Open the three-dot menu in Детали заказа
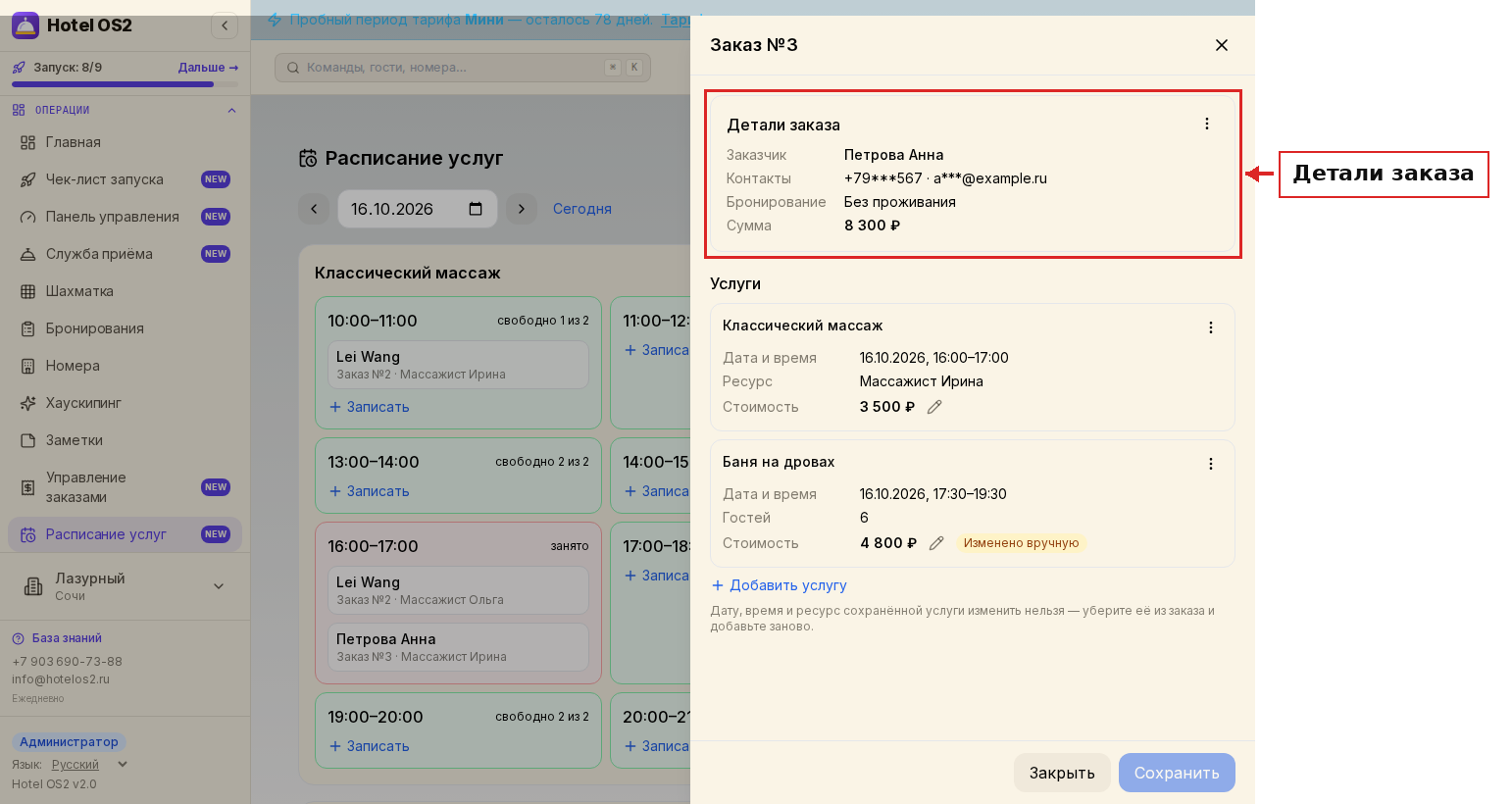 click(1207, 124)
